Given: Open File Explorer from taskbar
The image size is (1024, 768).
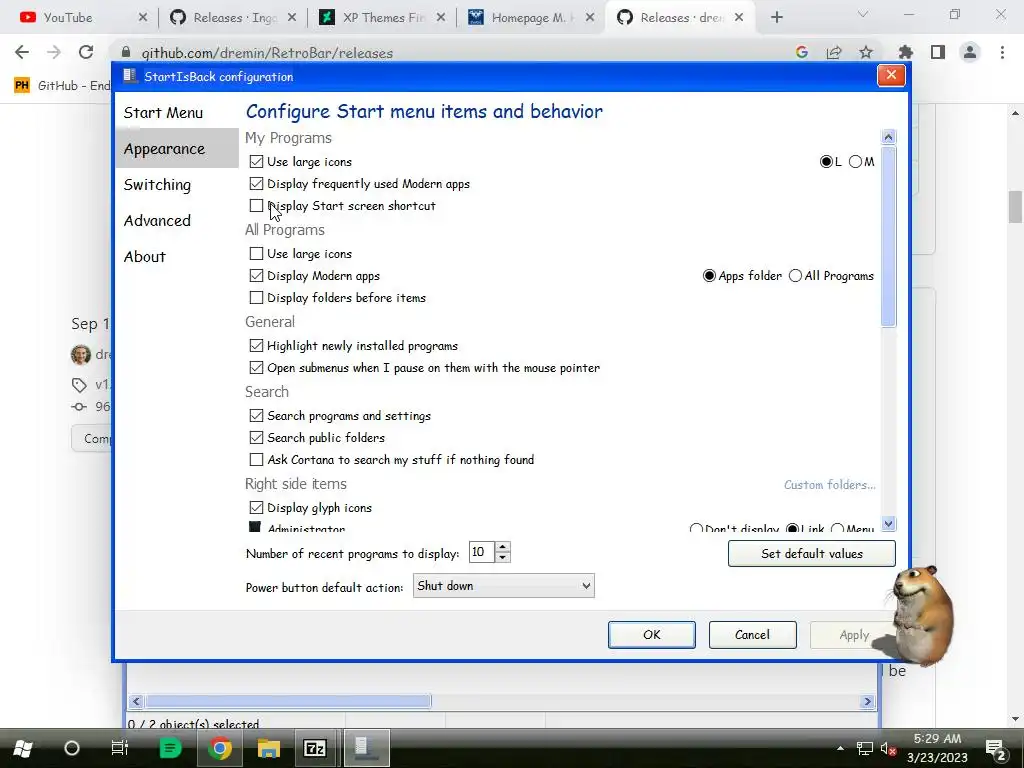Looking at the screenshot, I should click(268, 748).
